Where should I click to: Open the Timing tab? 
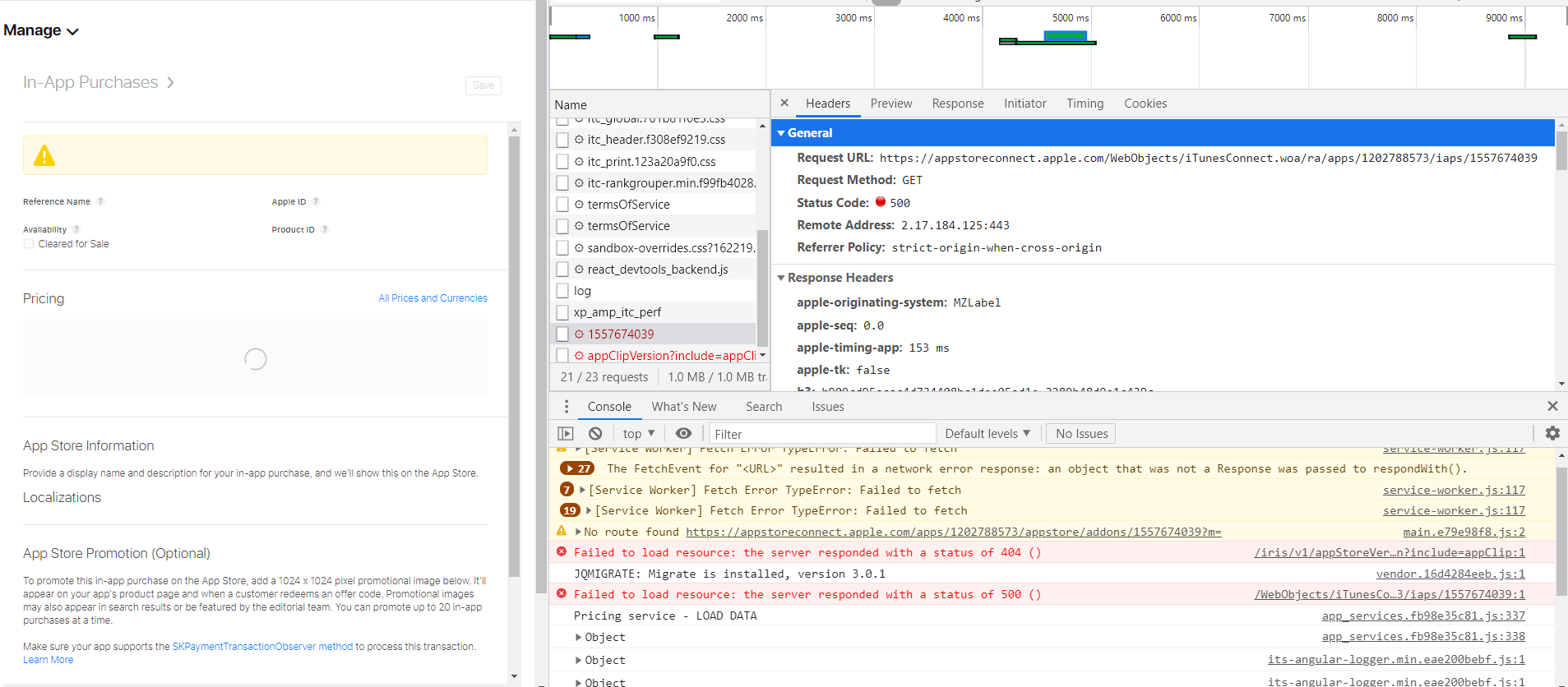[x=1085, y=104]
